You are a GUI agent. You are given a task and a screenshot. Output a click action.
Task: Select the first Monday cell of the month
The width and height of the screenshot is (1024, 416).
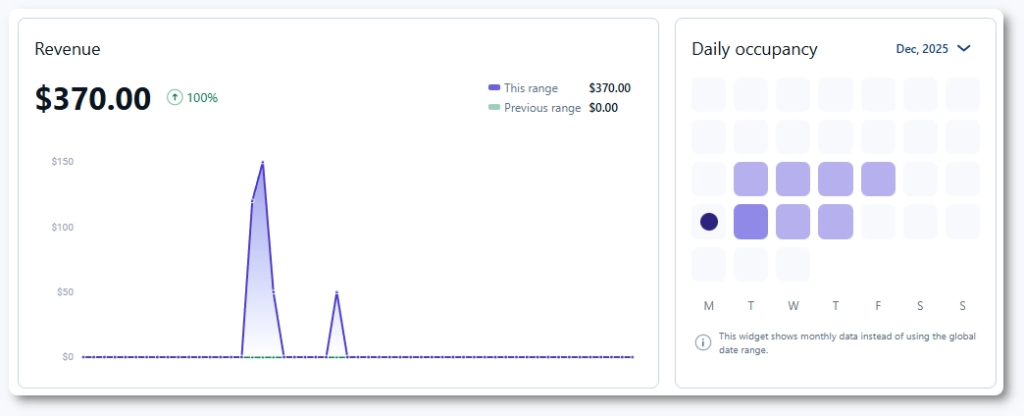[x=709, y=95]
